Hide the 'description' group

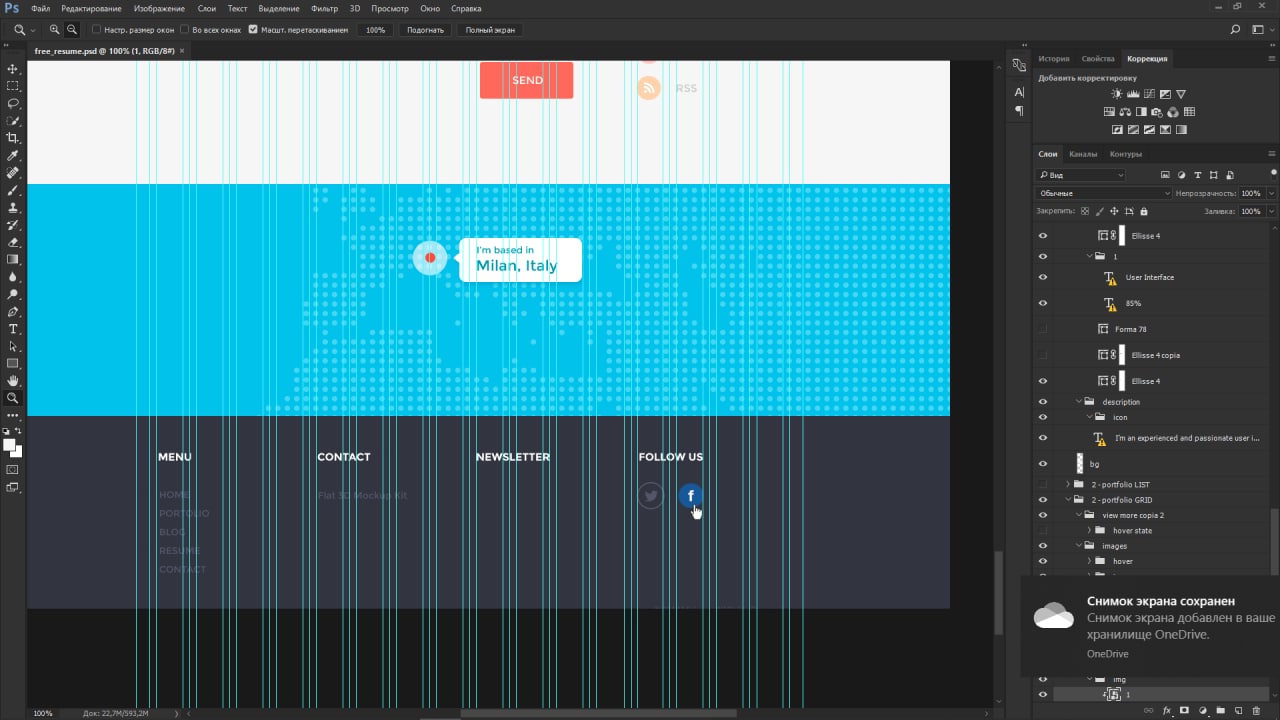pyautogui.click(x=1043, y=401)
